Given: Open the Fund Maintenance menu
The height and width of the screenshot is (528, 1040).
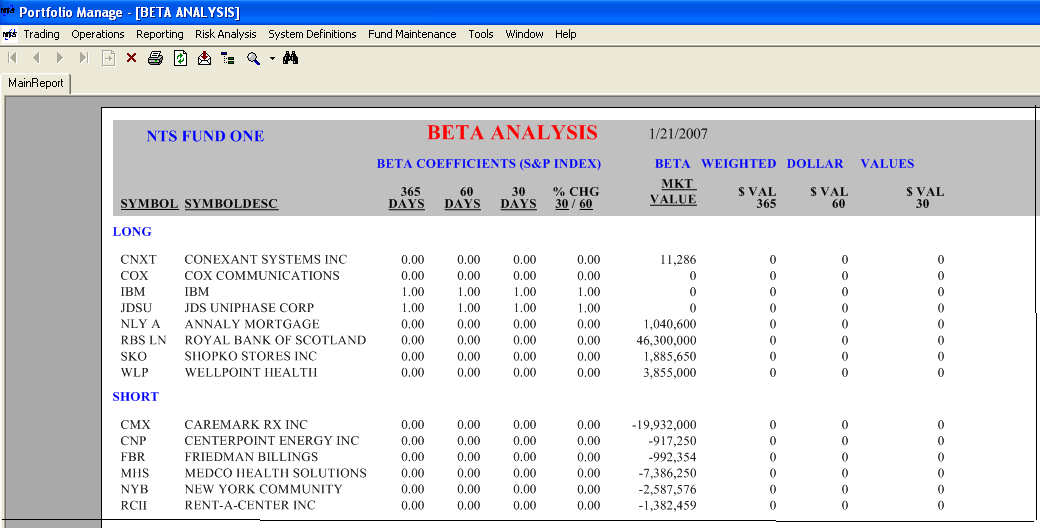Looking at the screenshot, I should pyautogui.click(x=412, y=34).
